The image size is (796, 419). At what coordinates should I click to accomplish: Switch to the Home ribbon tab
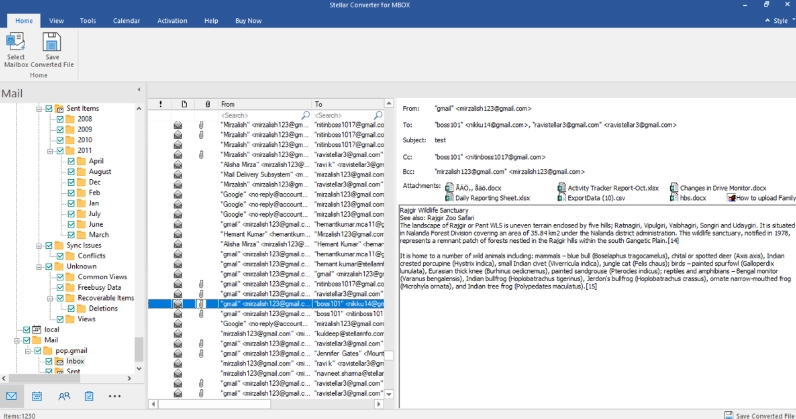(x=24, y=21)
